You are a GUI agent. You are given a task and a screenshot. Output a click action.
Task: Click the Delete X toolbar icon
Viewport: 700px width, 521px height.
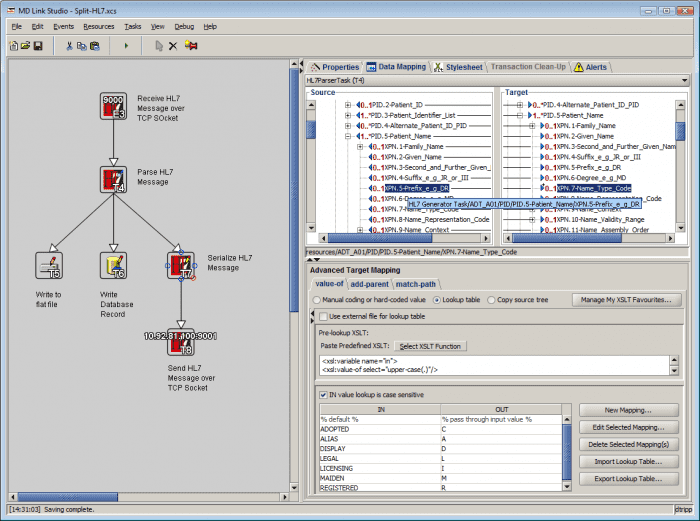173,46
